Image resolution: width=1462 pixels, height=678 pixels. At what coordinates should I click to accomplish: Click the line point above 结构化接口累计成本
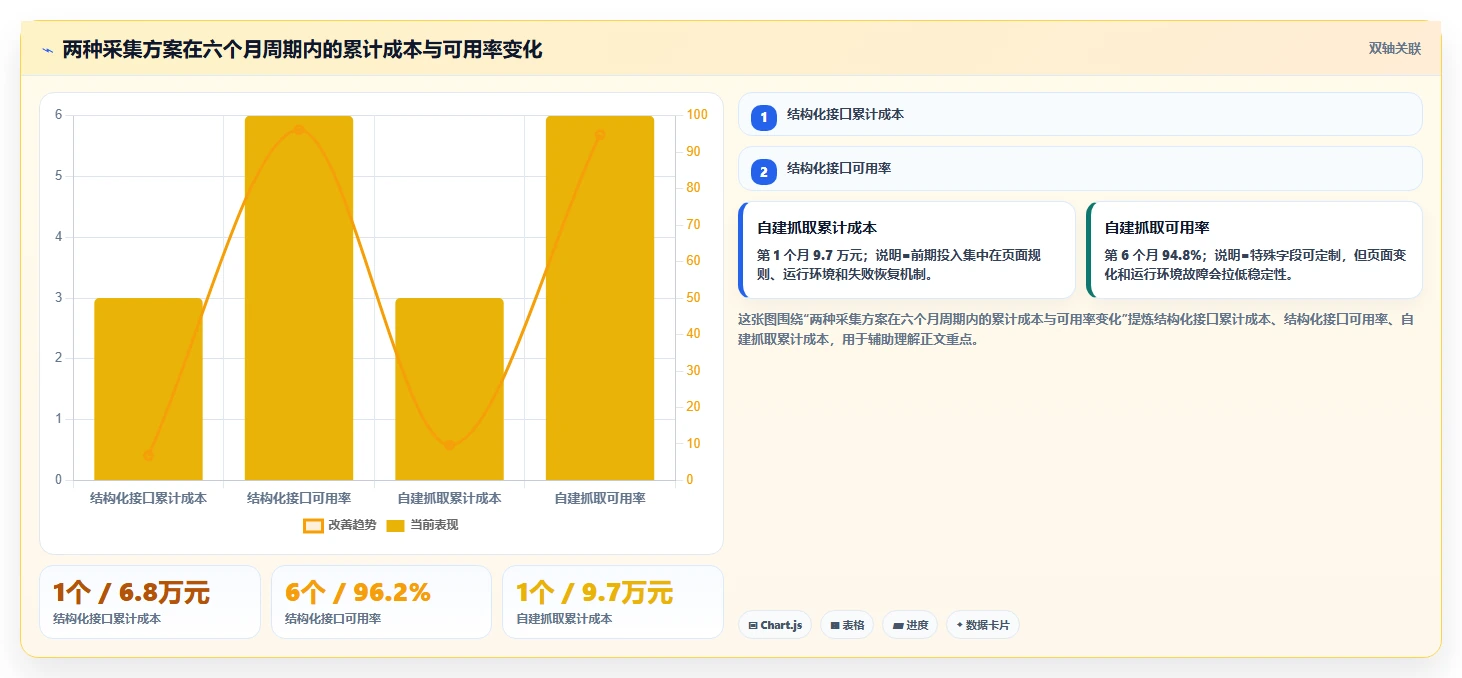148,455
